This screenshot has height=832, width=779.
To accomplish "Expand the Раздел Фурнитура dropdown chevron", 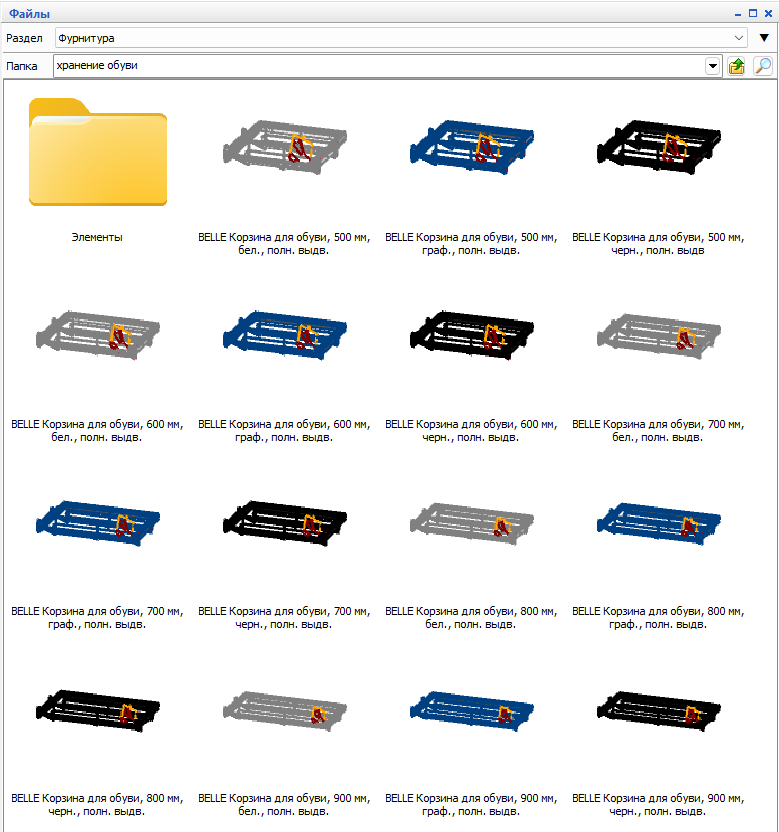I will pos(738,38).
